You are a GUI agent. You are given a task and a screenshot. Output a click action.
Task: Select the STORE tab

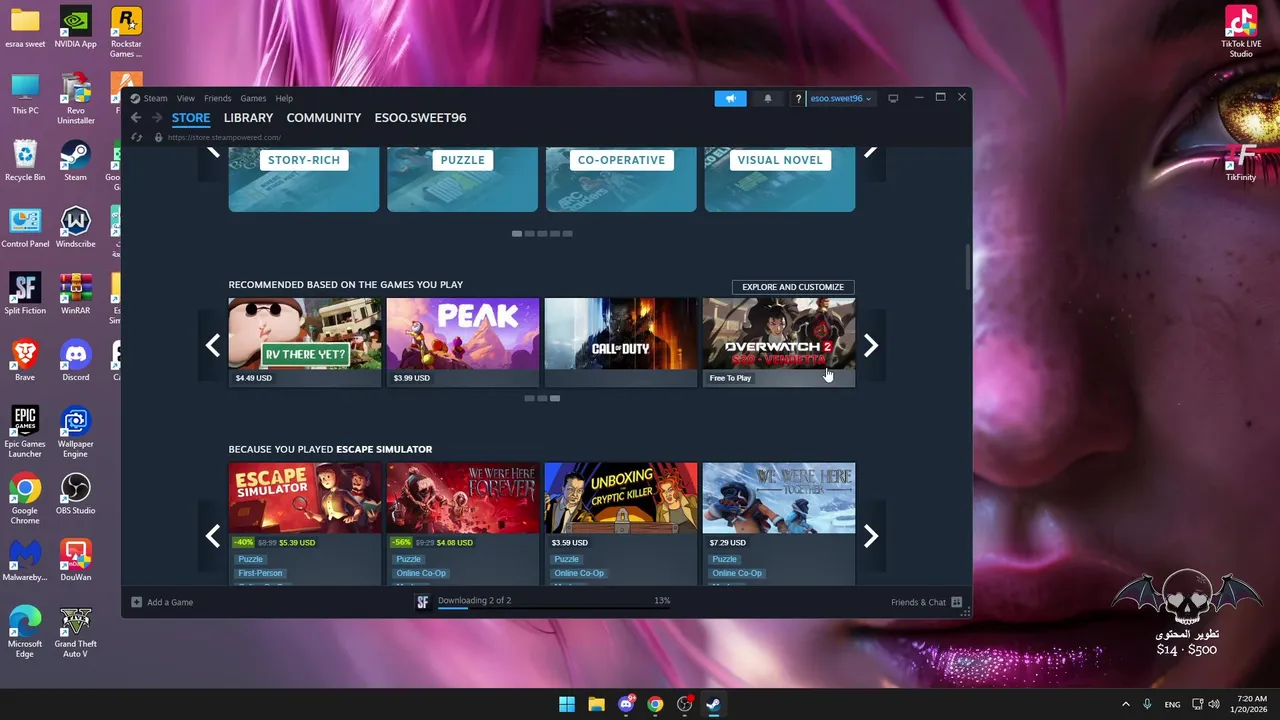click(191, 118)
